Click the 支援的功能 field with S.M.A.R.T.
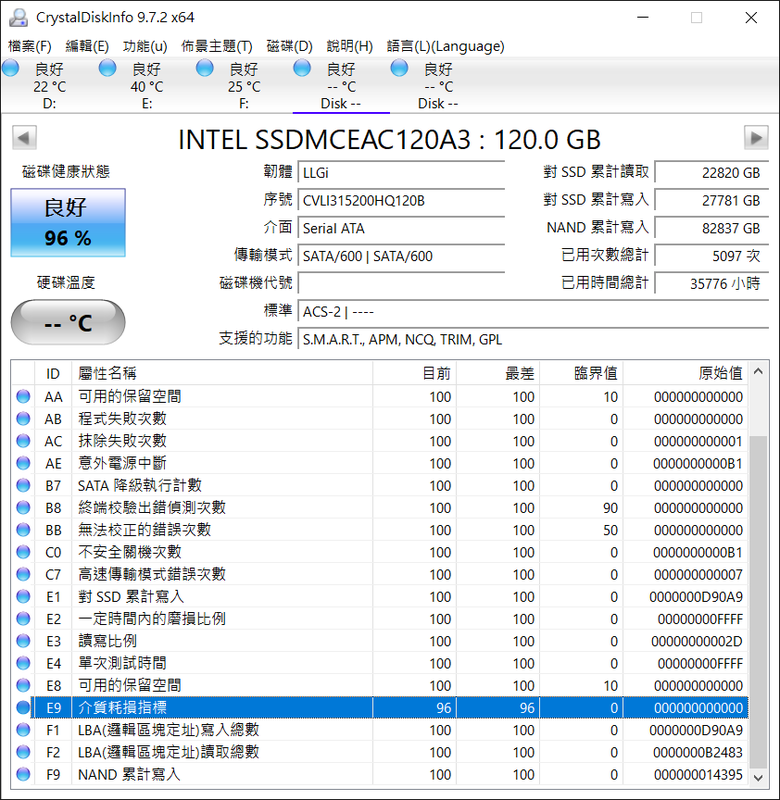 (x=533, y=339)
